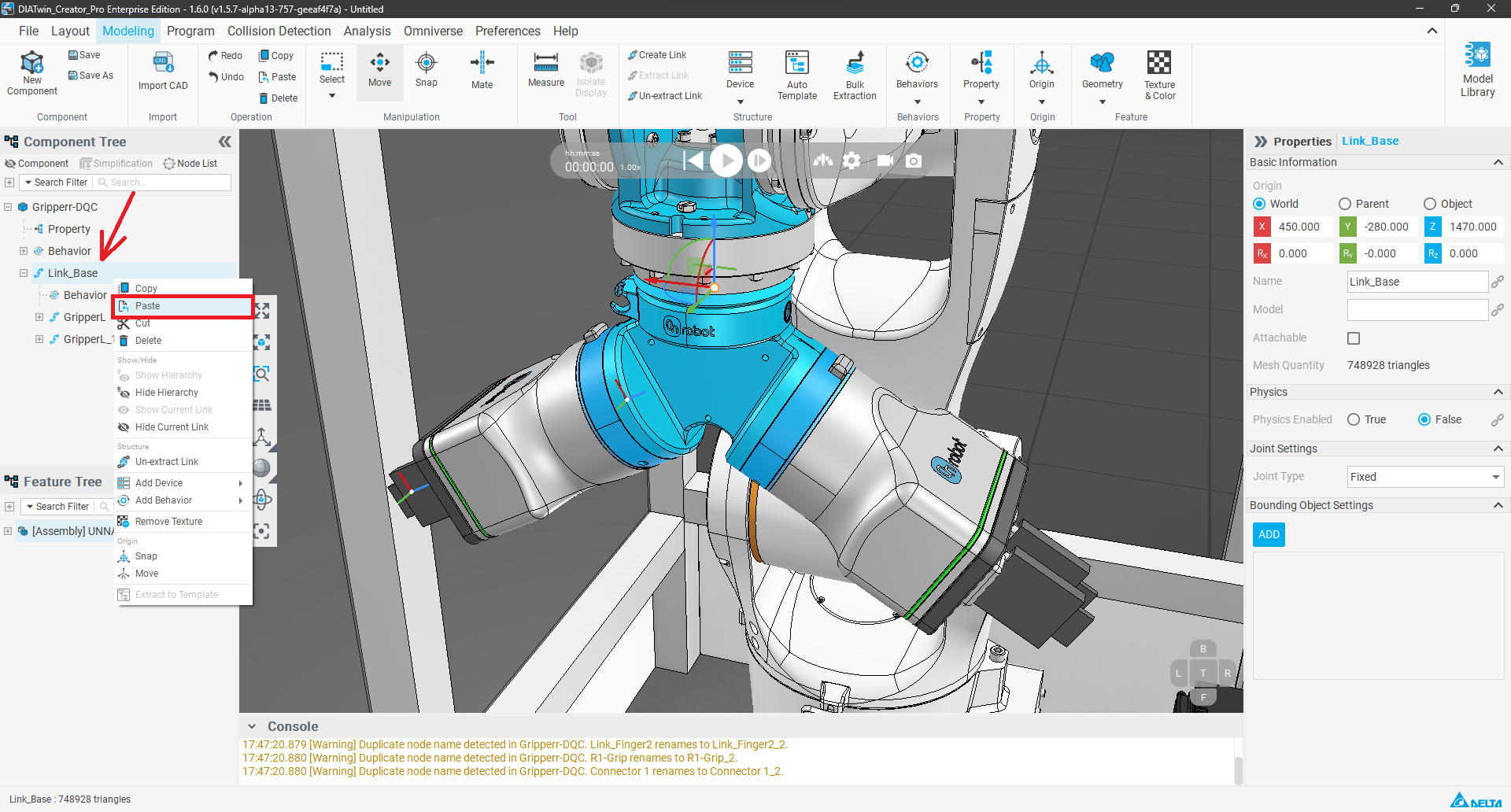This screenshot has height=812, width=1511.
Task: Click the Redo button
Action: 225,56
